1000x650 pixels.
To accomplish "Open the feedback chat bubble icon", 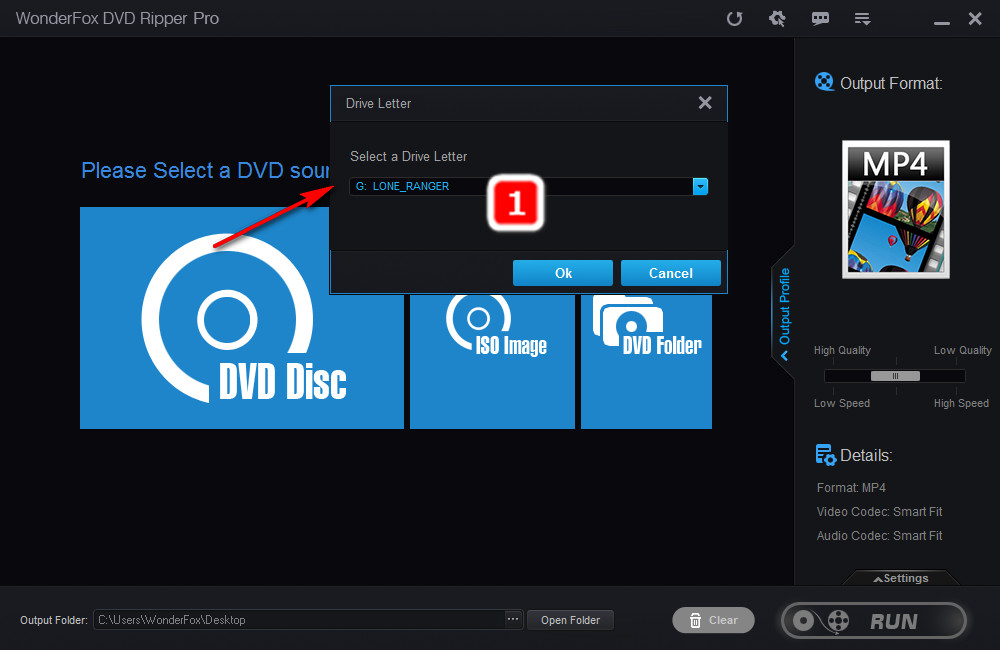I will 820,18.
